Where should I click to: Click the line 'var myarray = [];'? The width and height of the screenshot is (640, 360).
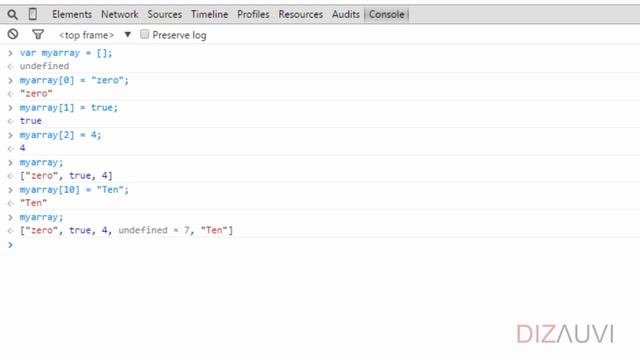click(x=66, y=53)
